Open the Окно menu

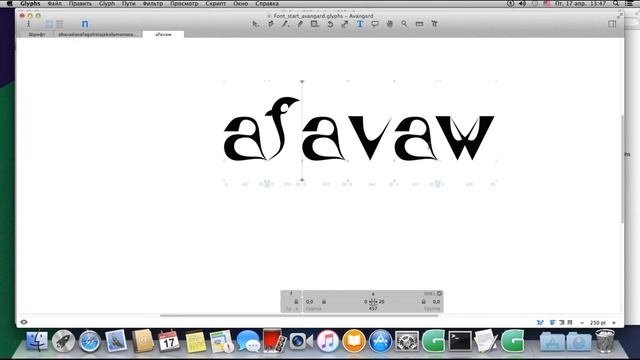point(240,4)
